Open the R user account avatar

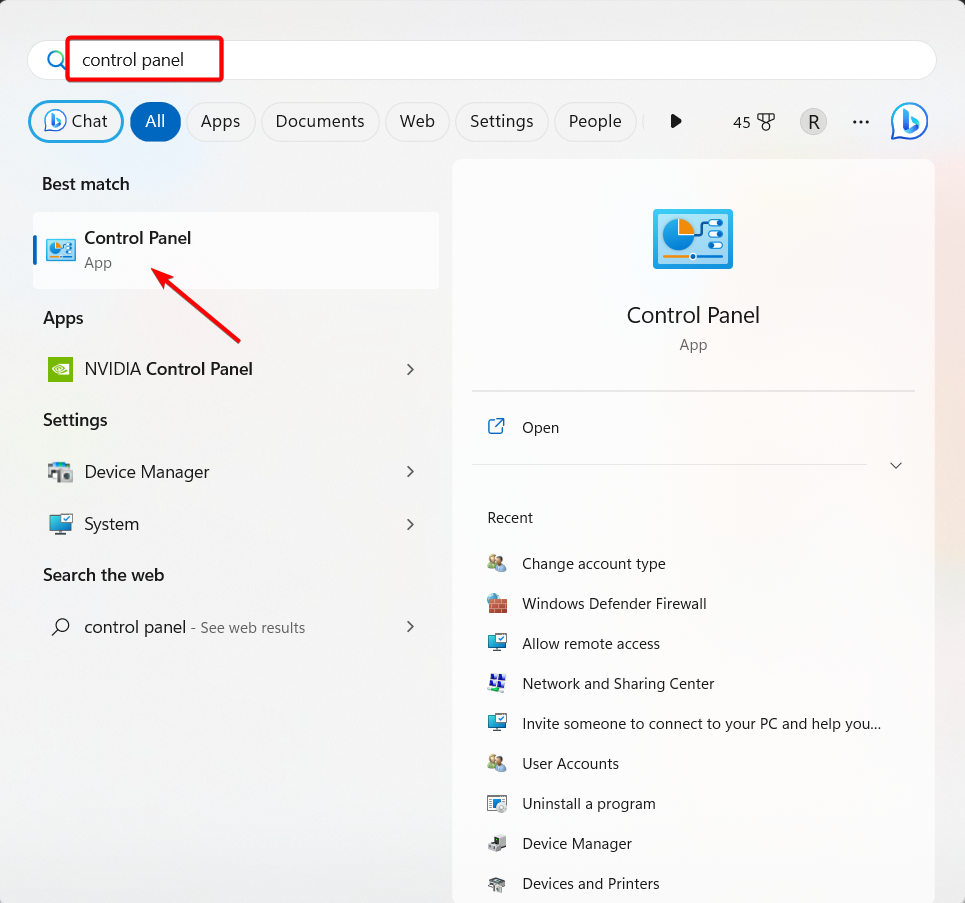[813, 122]
